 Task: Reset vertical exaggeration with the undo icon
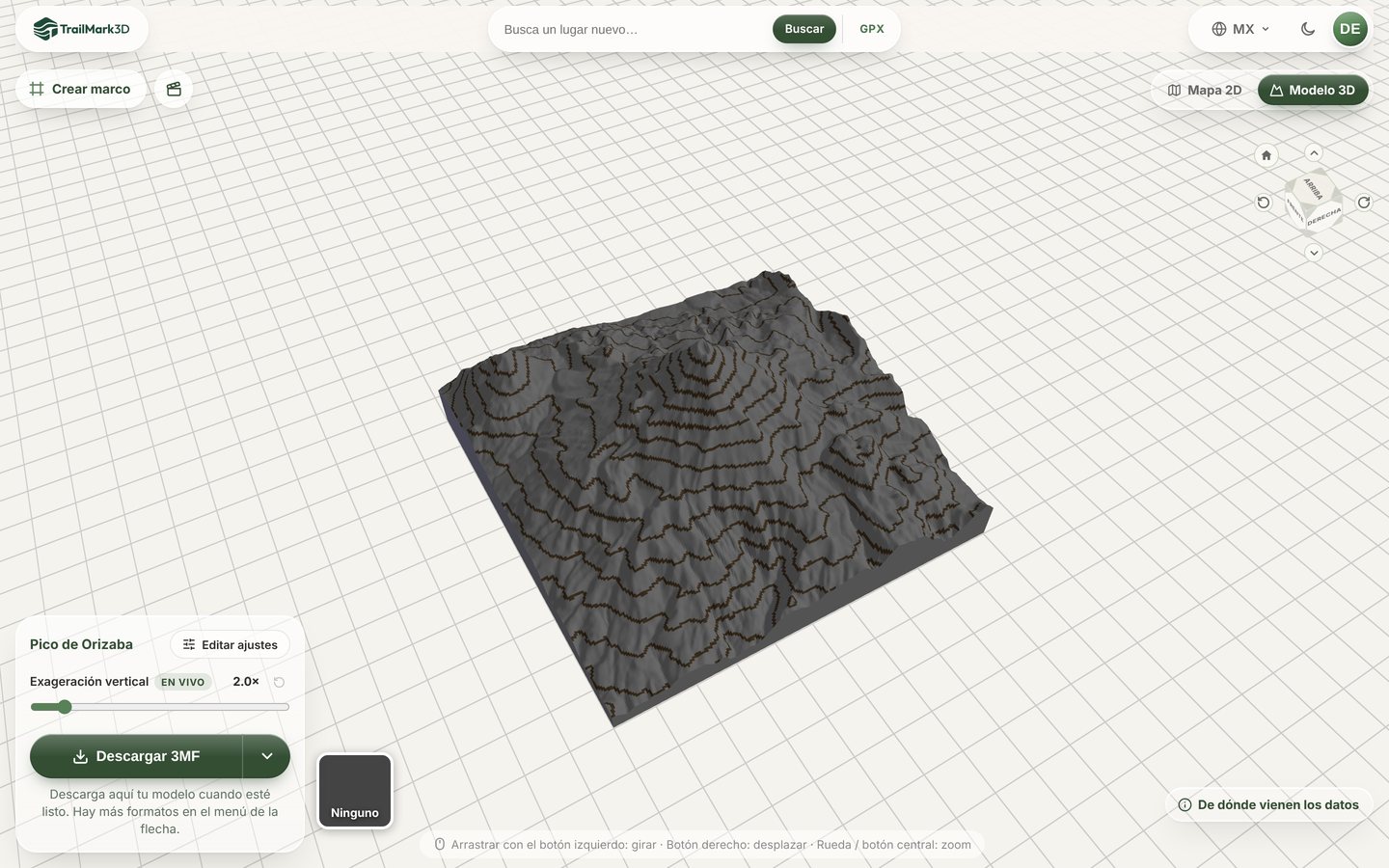click(x=279, y=682)
